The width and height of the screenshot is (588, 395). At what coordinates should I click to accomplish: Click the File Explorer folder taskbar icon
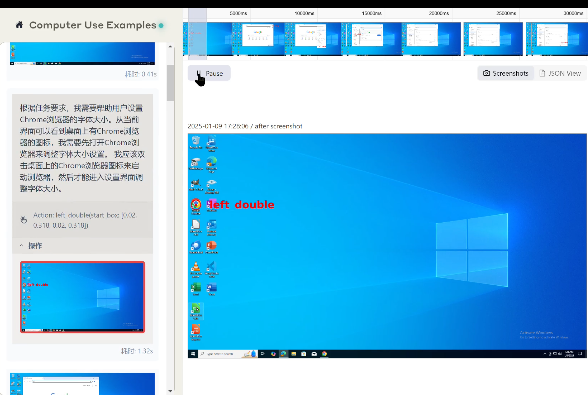click(x=294, y=354)
